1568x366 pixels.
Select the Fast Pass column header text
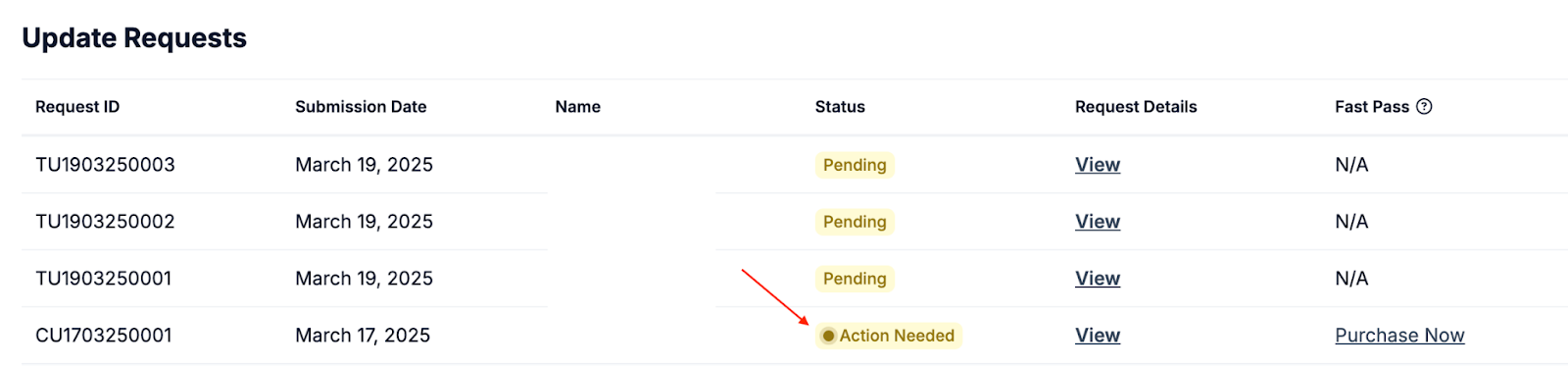tap(1372, 107)
